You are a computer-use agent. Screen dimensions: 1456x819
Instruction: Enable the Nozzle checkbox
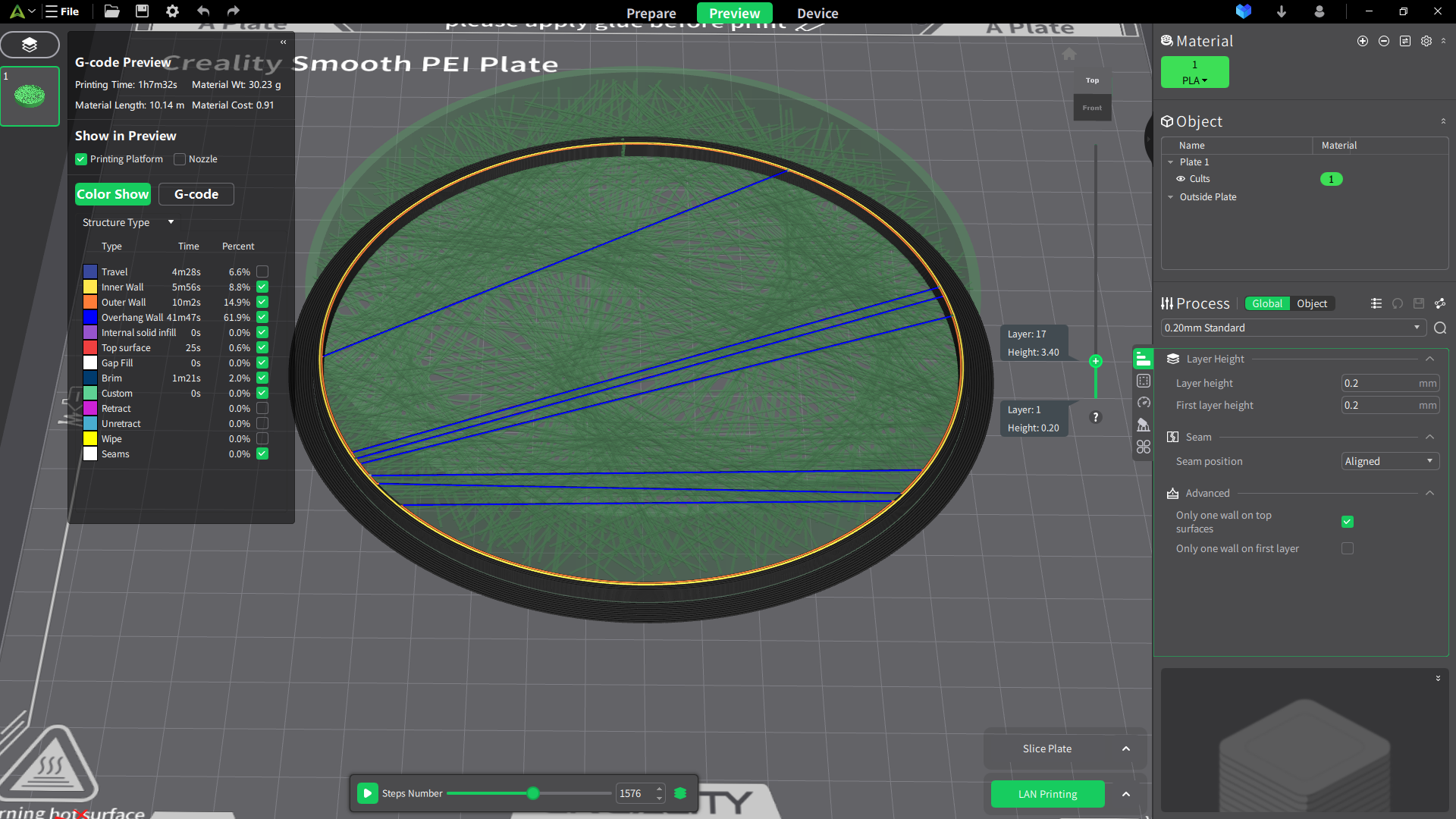coord(180,159)
